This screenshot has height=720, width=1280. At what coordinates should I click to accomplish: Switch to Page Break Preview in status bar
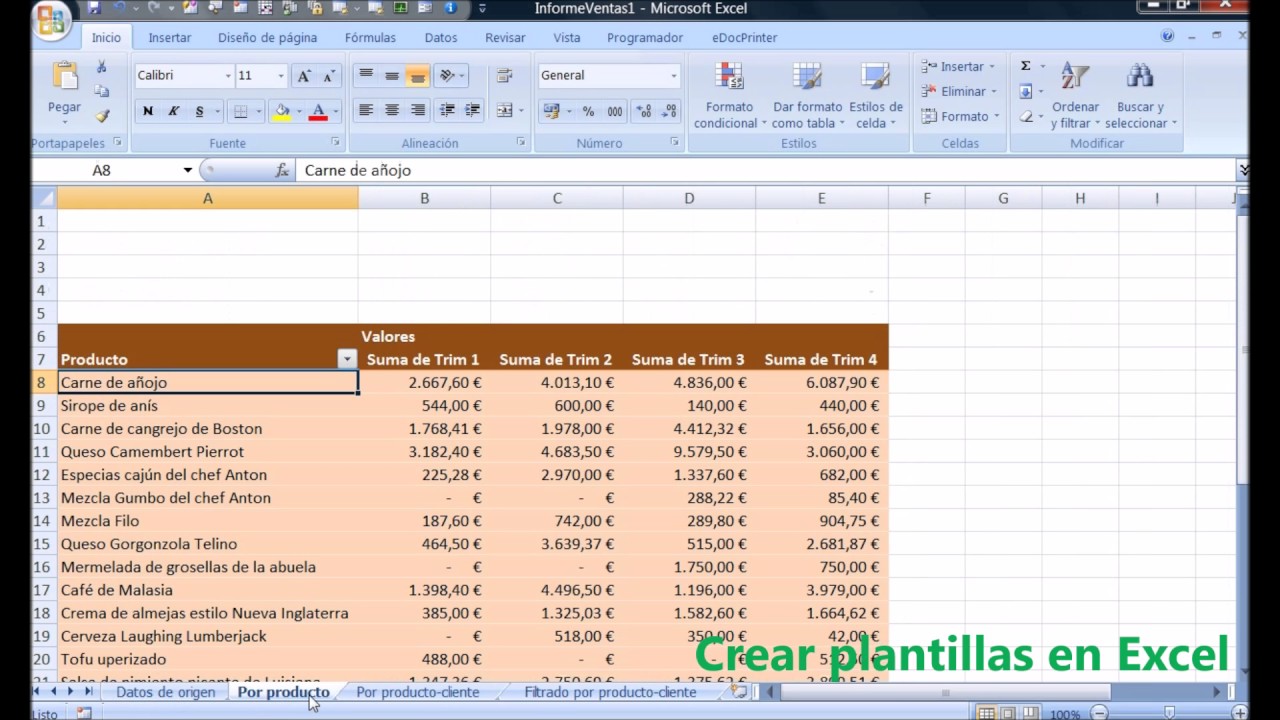[x=1030, y=713]
